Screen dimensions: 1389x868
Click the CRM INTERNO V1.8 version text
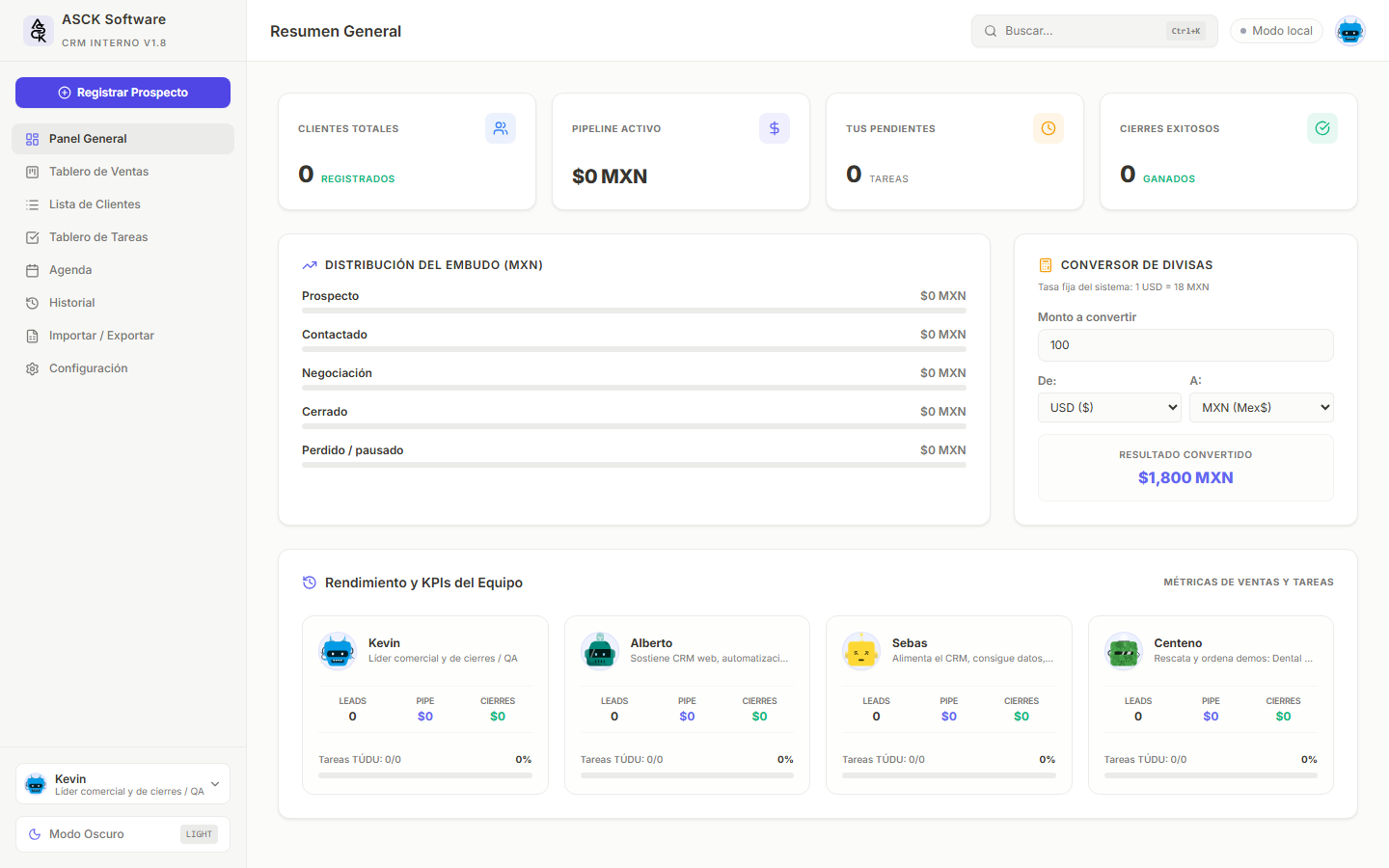tap(114, 43)
